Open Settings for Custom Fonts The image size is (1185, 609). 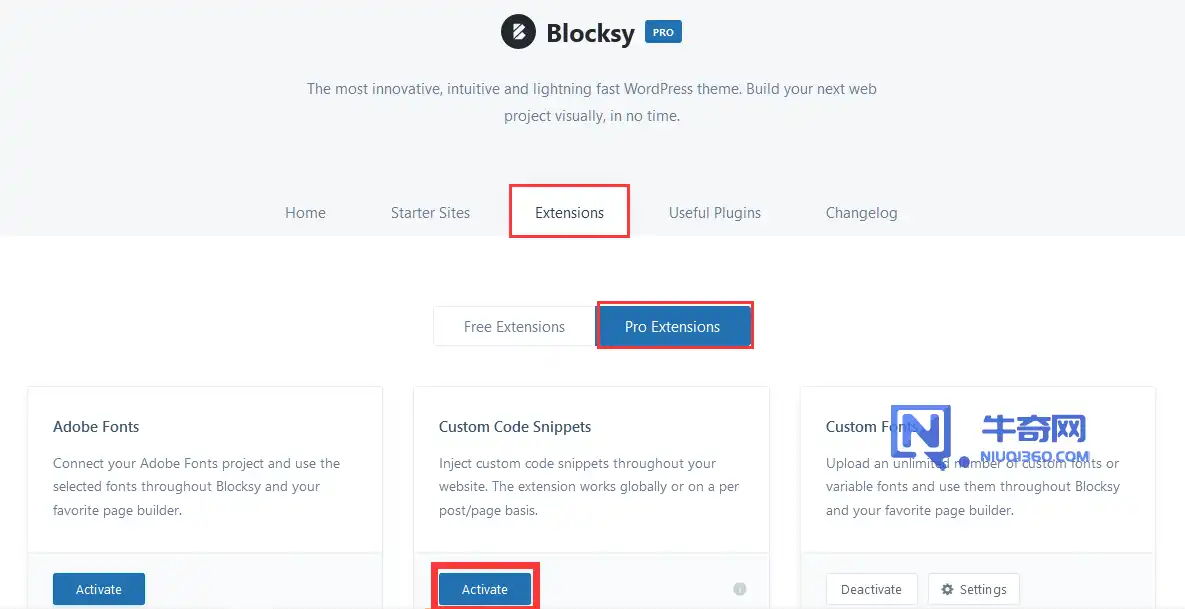[973, 589]
